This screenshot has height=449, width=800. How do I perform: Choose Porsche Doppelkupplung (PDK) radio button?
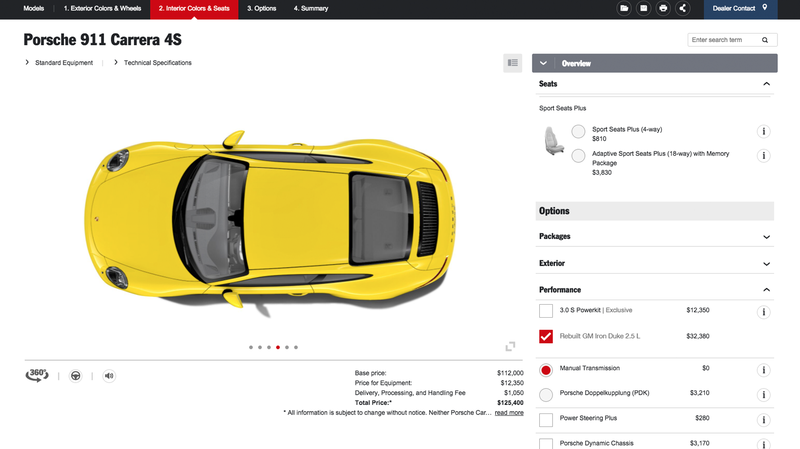click(546, 394)
